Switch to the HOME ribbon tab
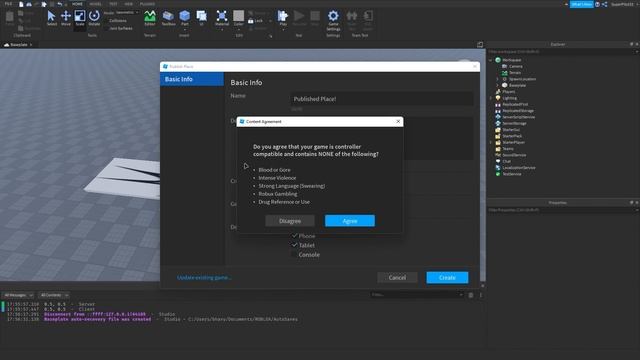Image resolution: width=640 pixels, height=360 pixels. click(x=77, y=4)
